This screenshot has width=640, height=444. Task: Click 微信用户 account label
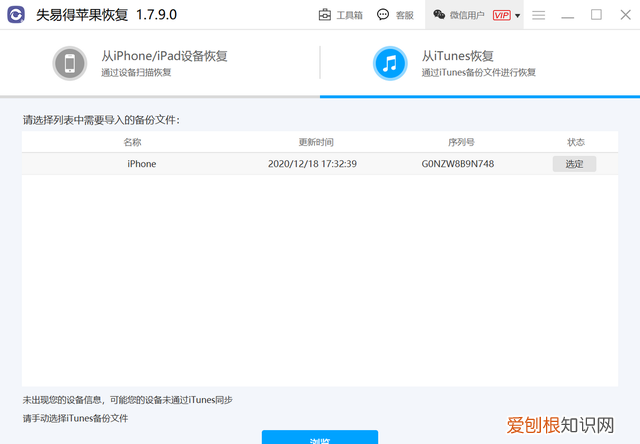point(467,16)
